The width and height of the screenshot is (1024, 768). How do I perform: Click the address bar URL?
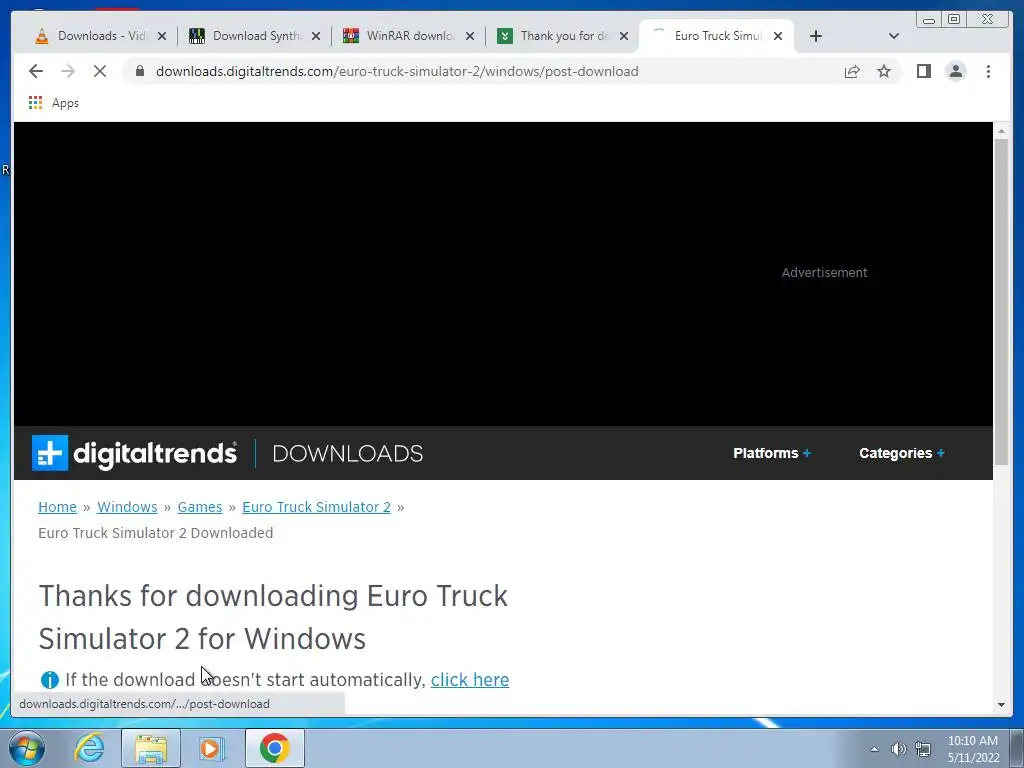click(397, 71)
